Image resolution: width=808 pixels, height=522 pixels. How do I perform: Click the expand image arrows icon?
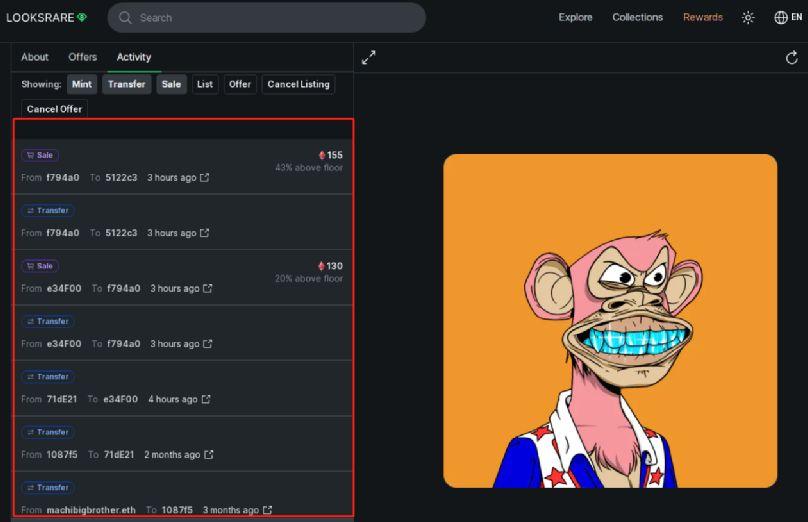[368, 57]
